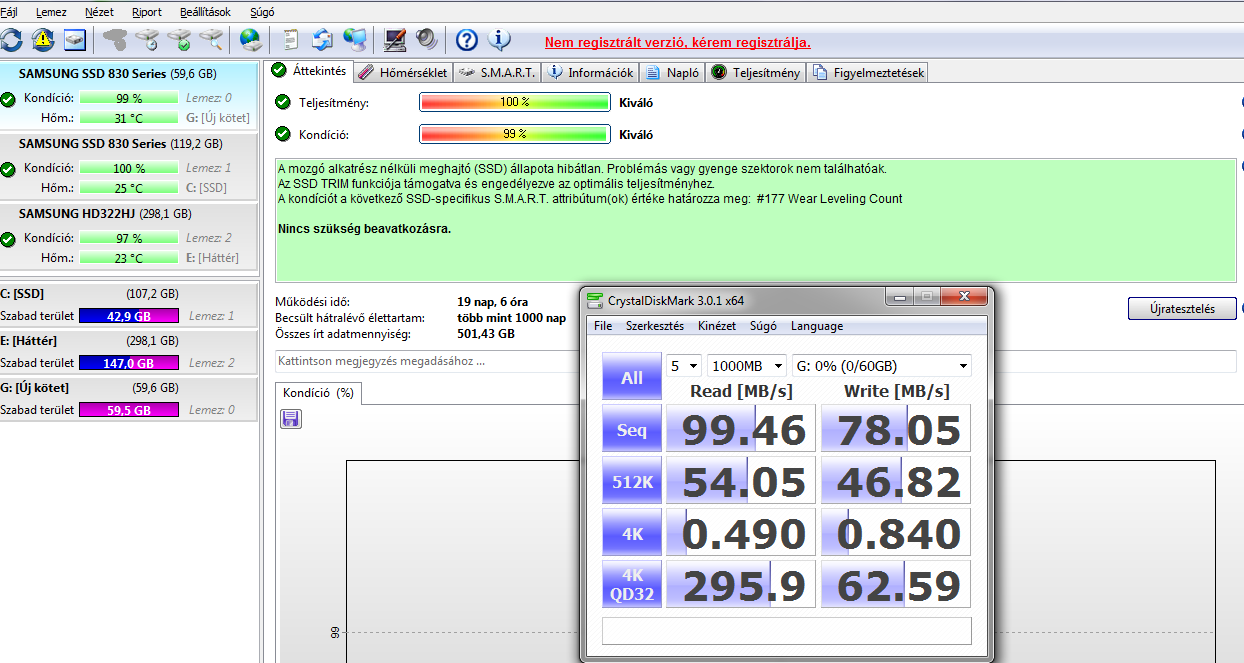
Task: Switch to the Figyelmeztetések tab
Action: pyautogui.click(x=868, y=72)
